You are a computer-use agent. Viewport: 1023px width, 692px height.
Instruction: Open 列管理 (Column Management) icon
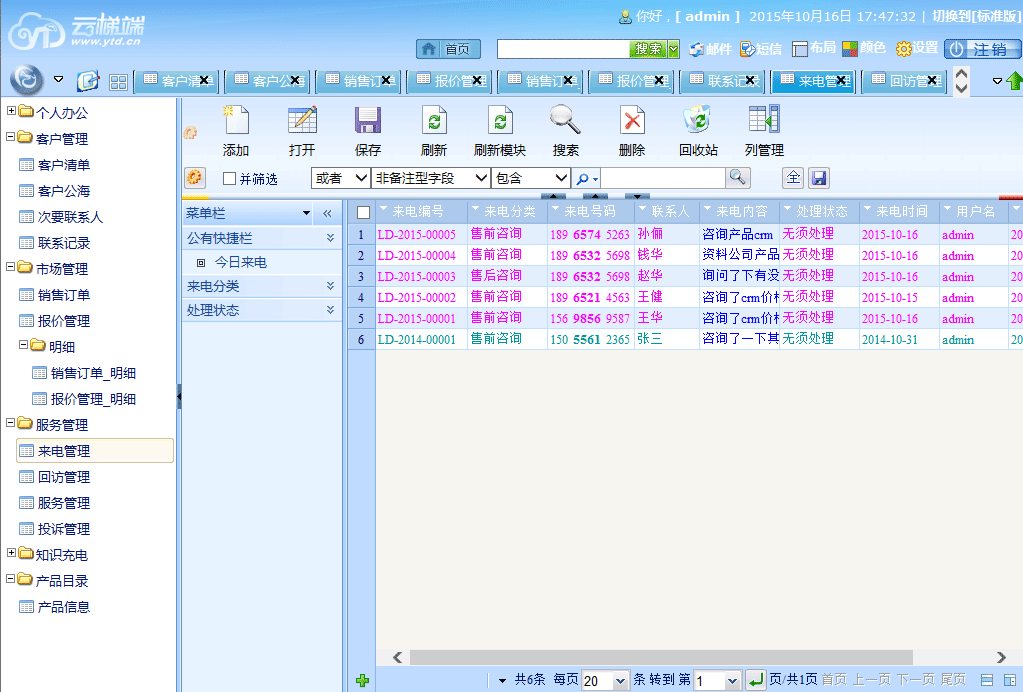(764, 121)
